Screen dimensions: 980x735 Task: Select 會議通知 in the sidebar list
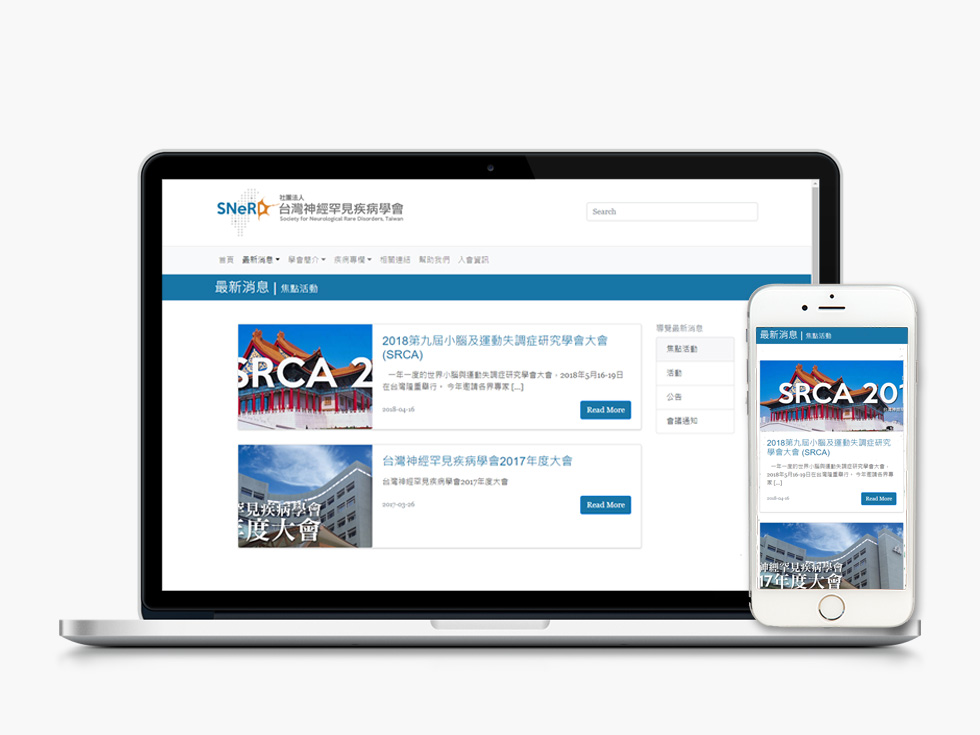tap(694, 421)
